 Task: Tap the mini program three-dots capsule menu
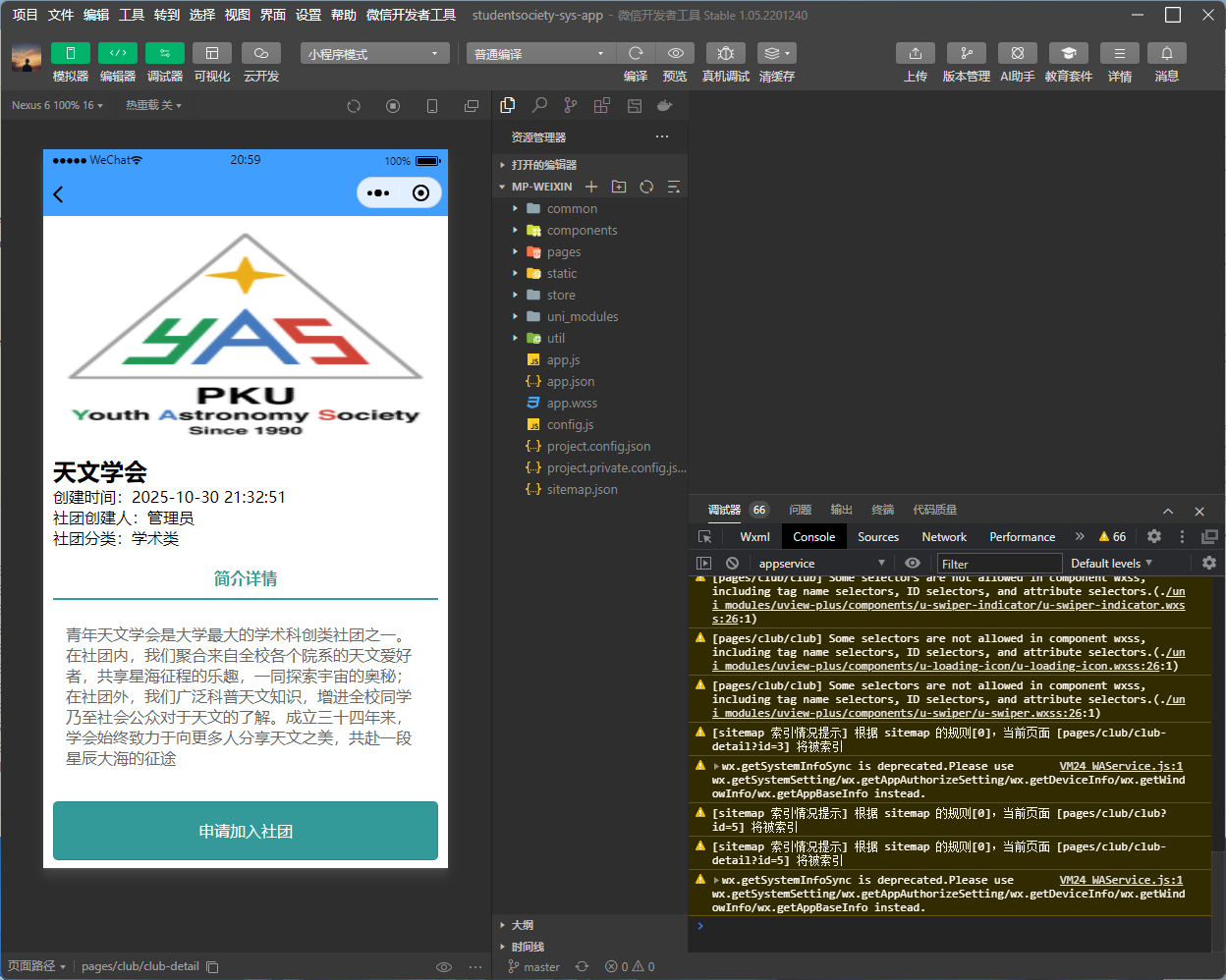point(378,193)
